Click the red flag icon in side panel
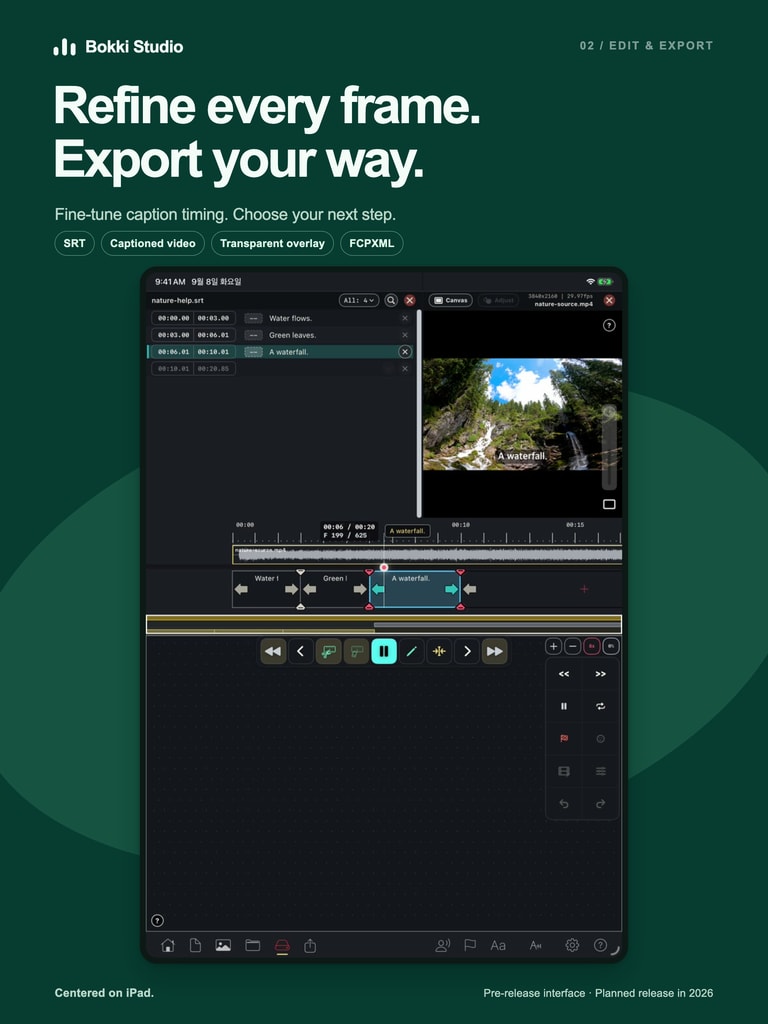Viewport: 768px width, 1024px height. tap(564, 739)
